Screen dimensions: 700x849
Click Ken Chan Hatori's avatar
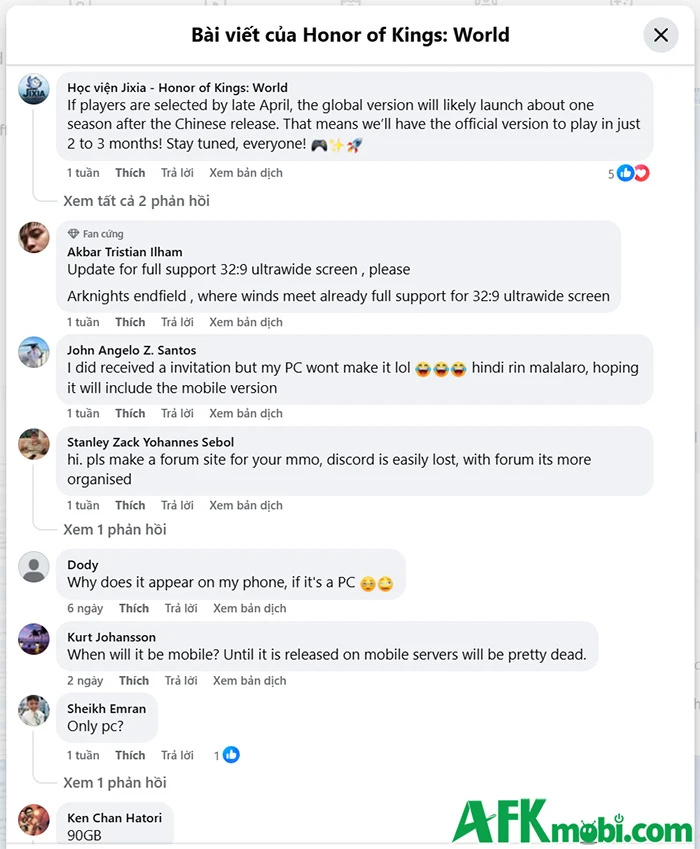coord(34,819)
